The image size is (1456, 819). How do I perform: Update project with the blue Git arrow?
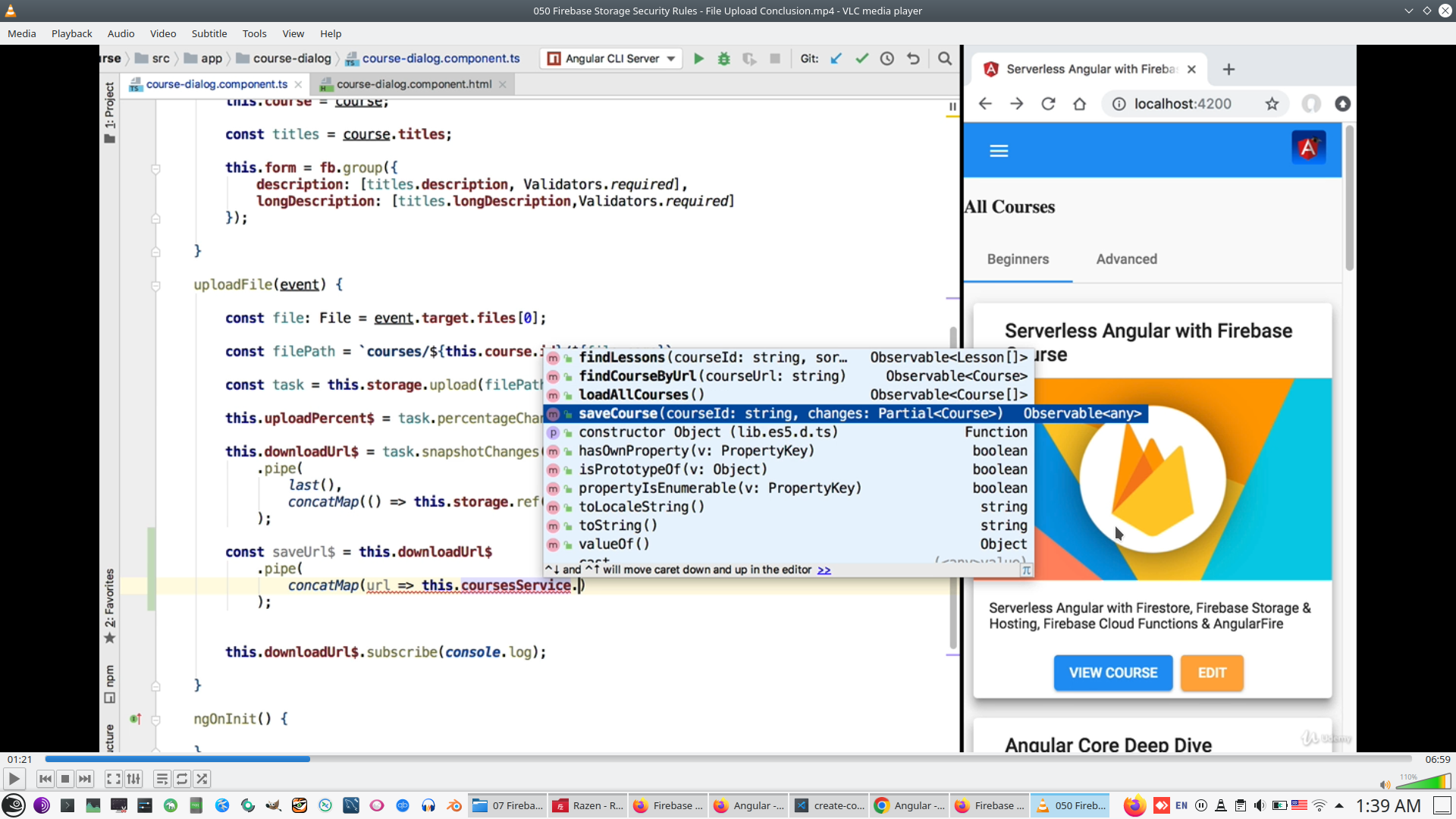coord(836,58)
